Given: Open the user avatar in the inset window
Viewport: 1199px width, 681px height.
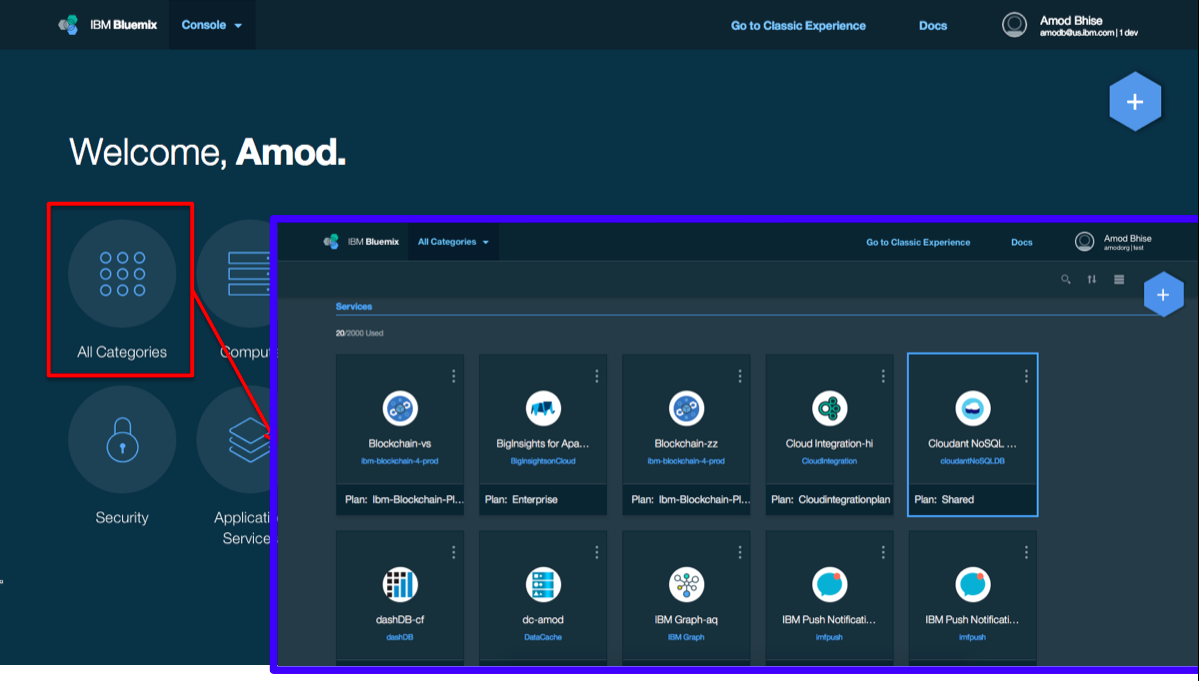Looking at the screenshot, I should point(1084,242).
